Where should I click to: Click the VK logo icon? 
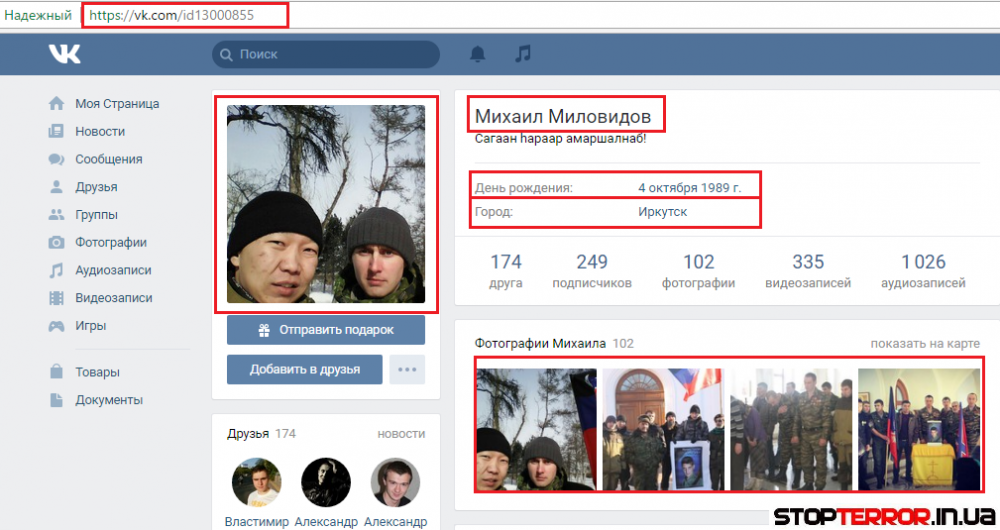click(x=64, y=54)
